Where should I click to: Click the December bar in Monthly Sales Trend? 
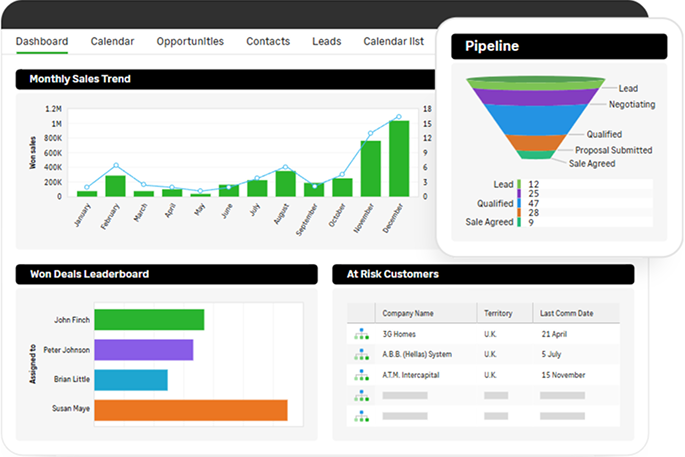click(399, 158)
